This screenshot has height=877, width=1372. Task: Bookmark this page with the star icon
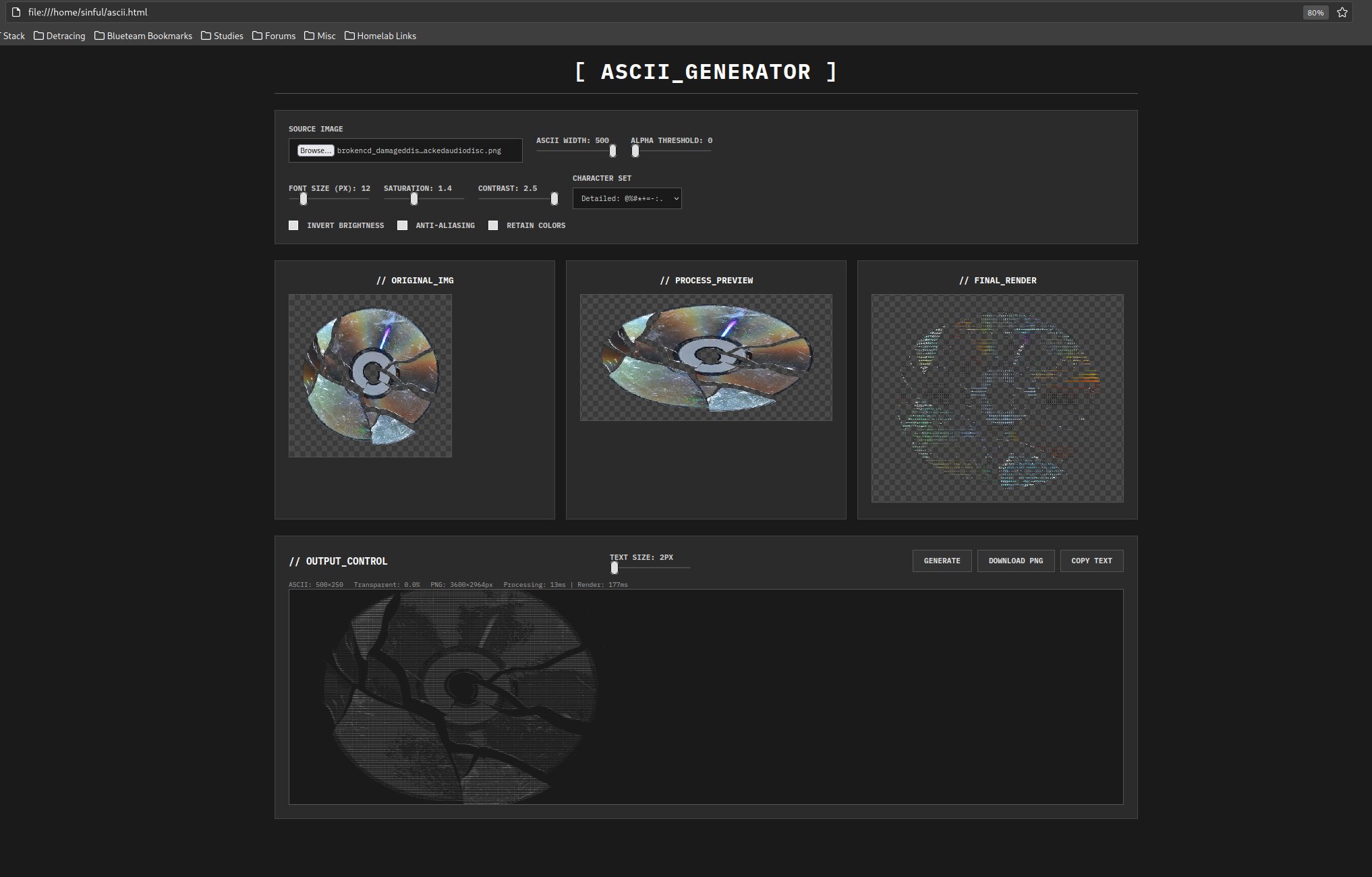(1342, 12)
